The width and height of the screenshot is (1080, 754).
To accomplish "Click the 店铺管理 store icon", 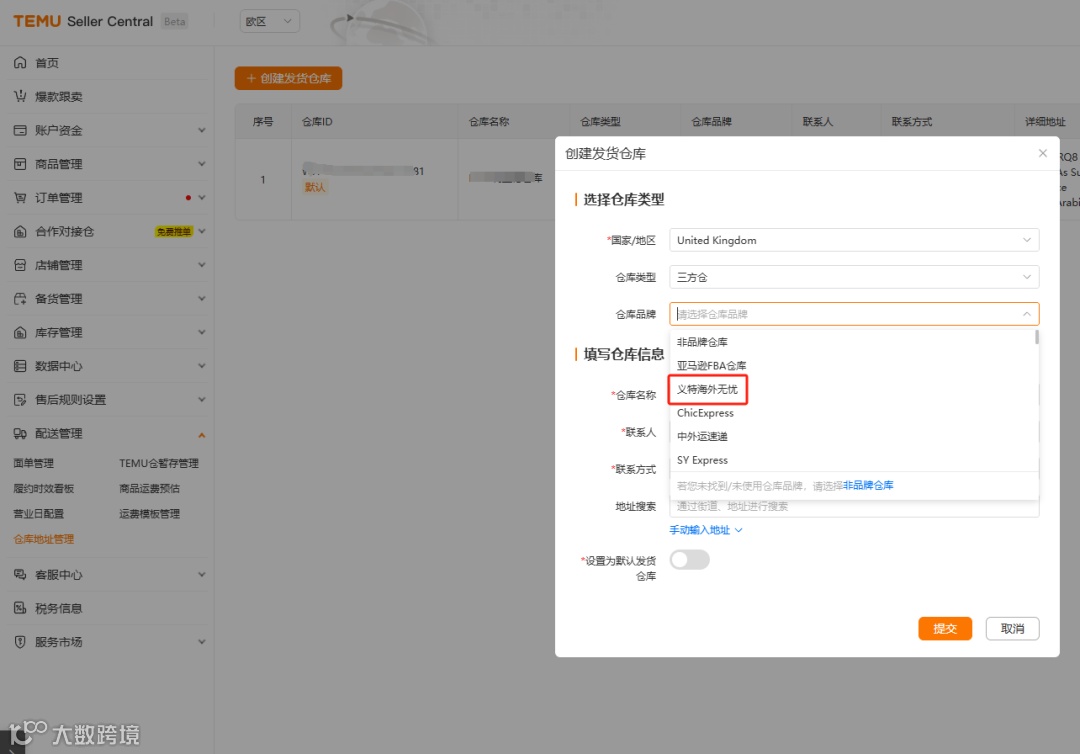I will (x=20, y=265).
